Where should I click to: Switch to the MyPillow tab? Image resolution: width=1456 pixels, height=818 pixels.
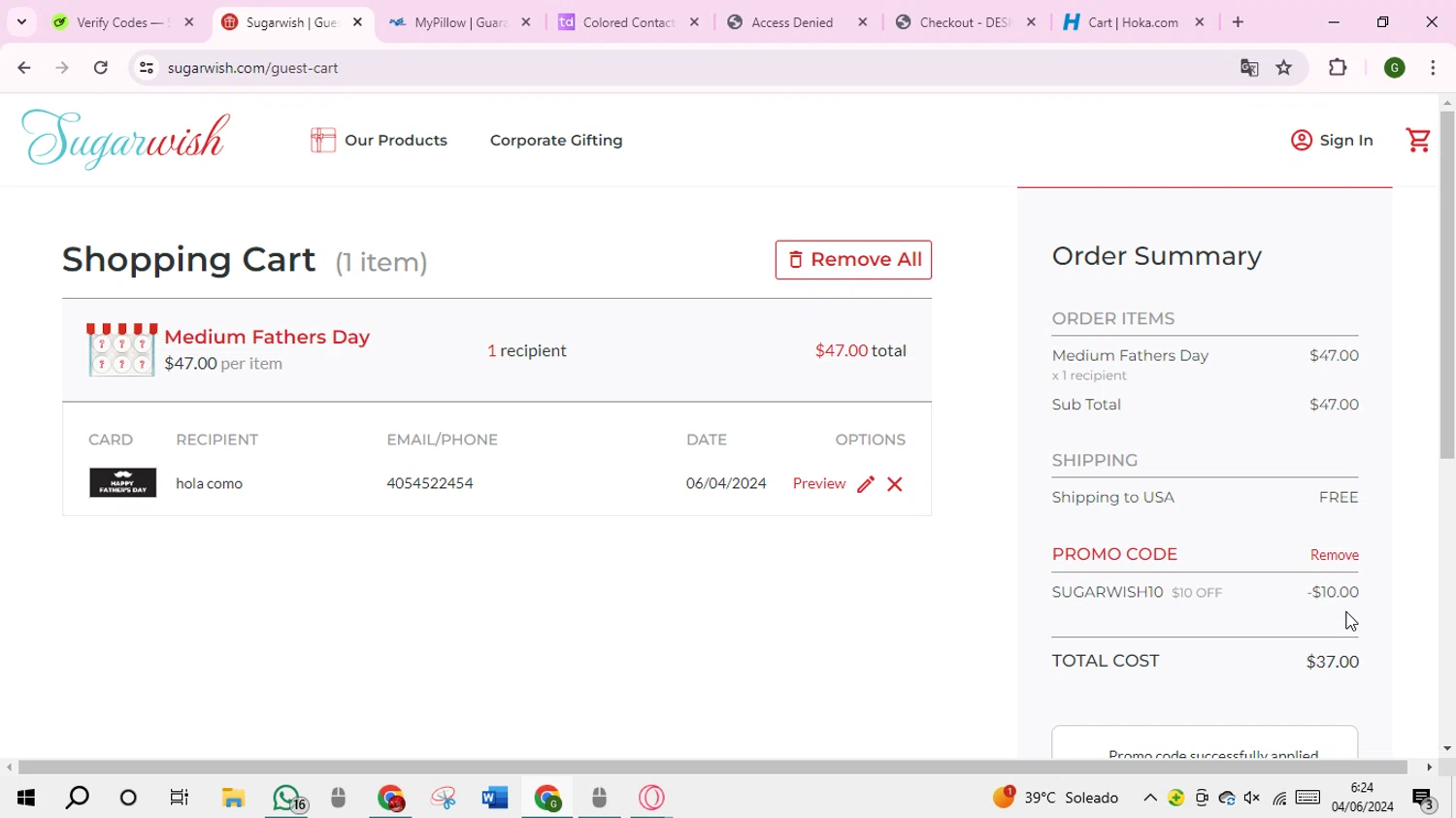click(x=459, y=21)
